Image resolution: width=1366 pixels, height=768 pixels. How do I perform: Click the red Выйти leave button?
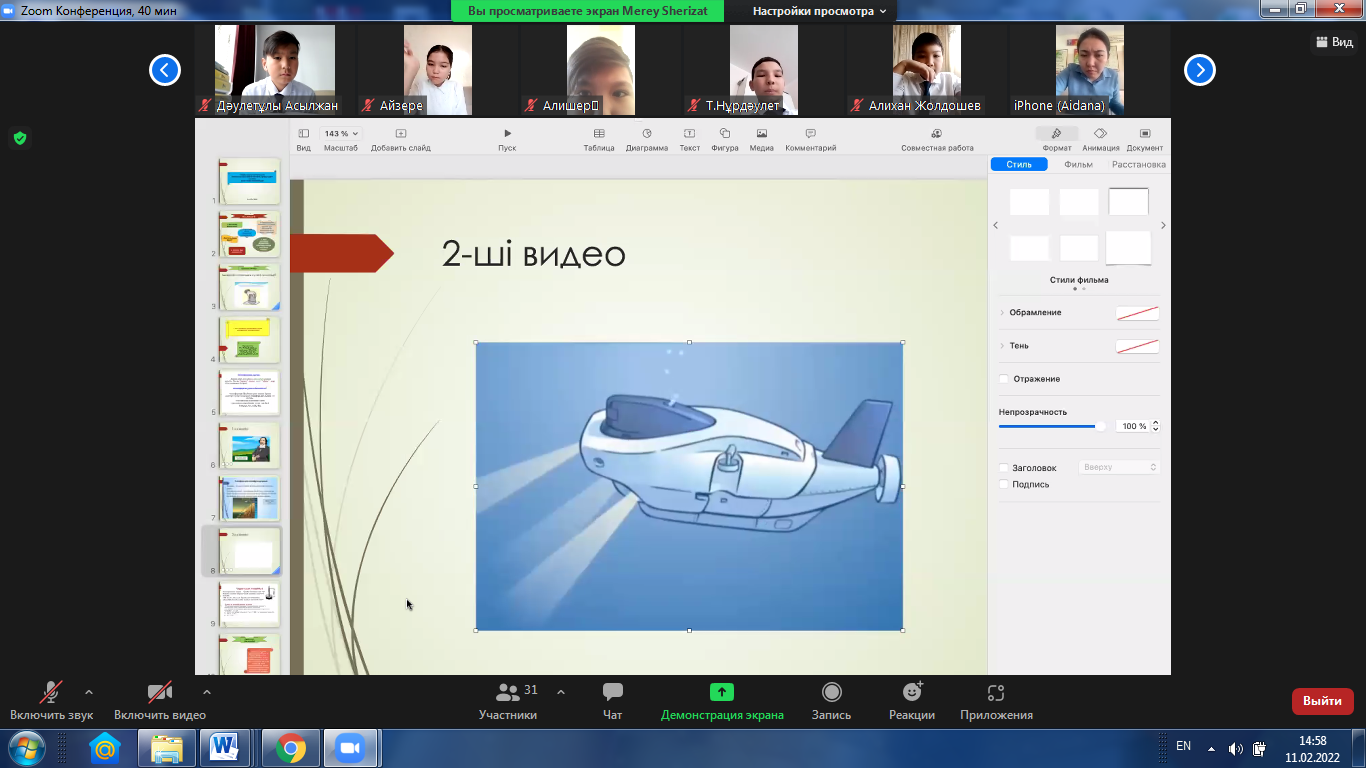1322,701
